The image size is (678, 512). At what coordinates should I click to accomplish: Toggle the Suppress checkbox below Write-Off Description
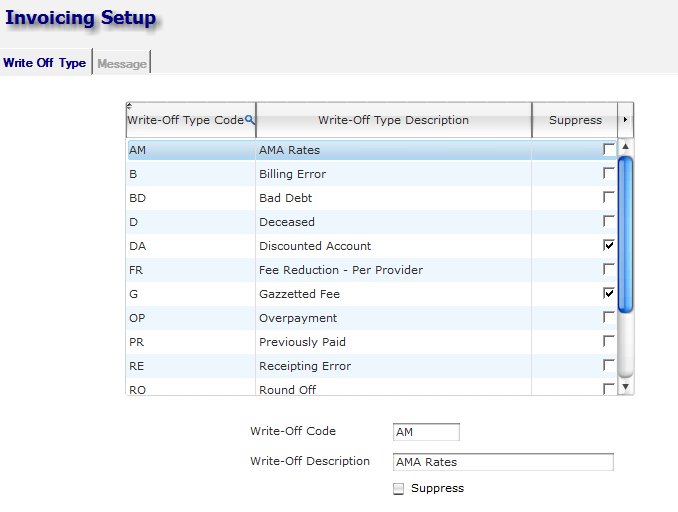coord(398,489)
